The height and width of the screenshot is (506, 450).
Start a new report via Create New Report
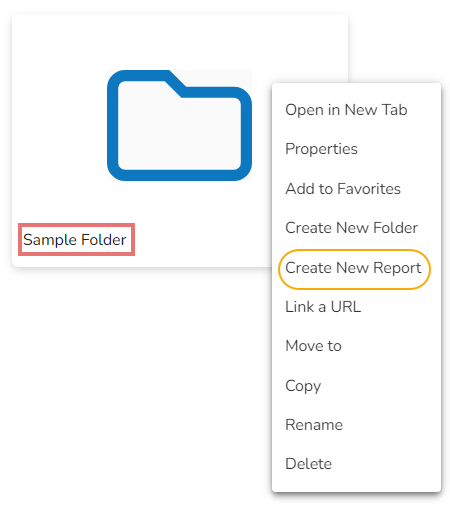click(x=354, y=268)
